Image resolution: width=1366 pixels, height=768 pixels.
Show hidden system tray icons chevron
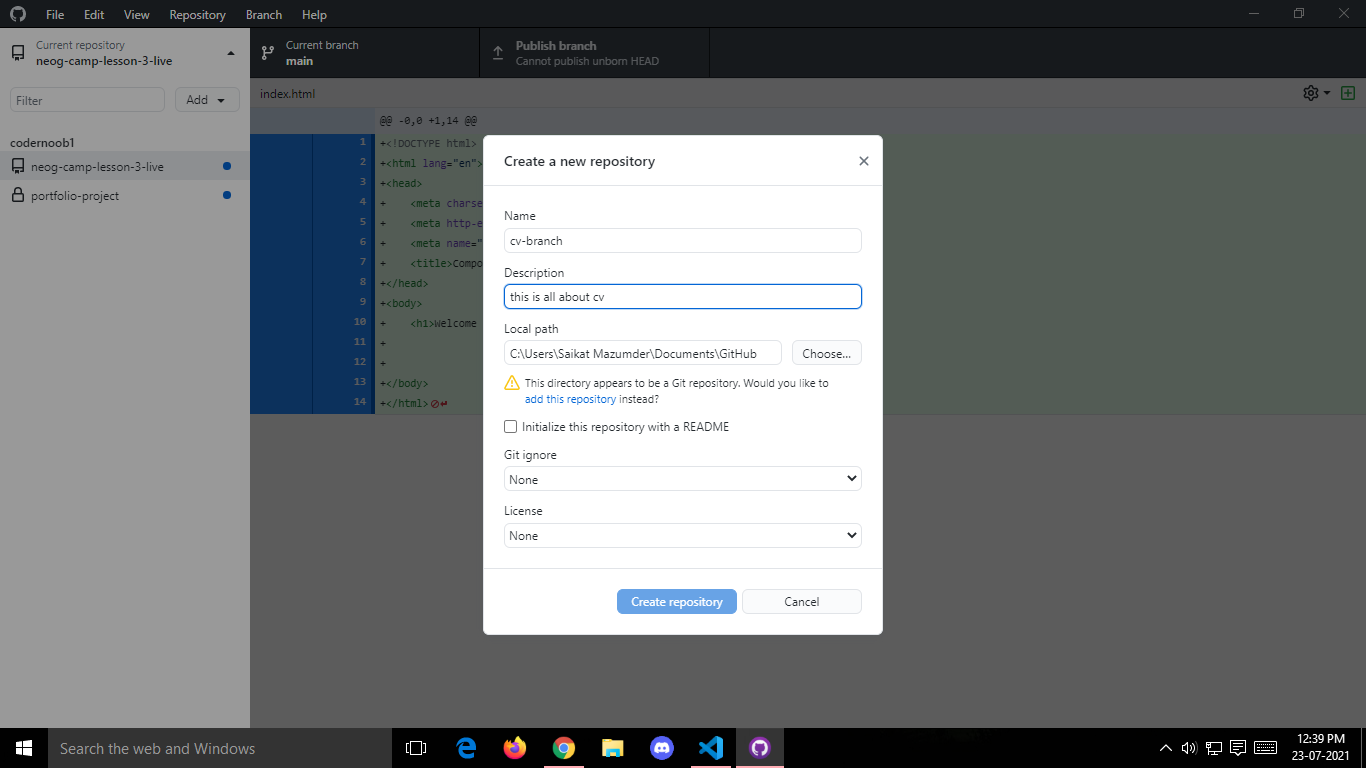click(x=1166, y=748)
